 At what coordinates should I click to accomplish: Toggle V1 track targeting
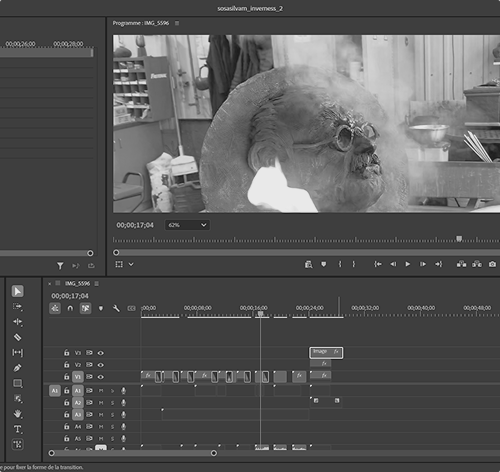point(78,377)
